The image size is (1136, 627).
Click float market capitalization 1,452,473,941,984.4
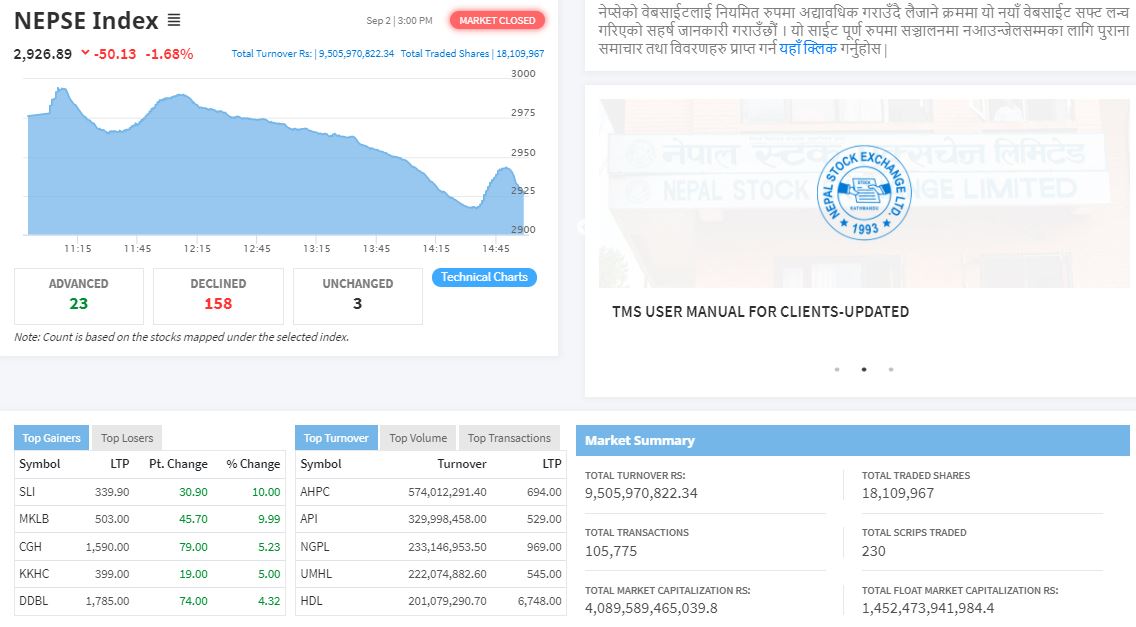[x=928, y=608]
